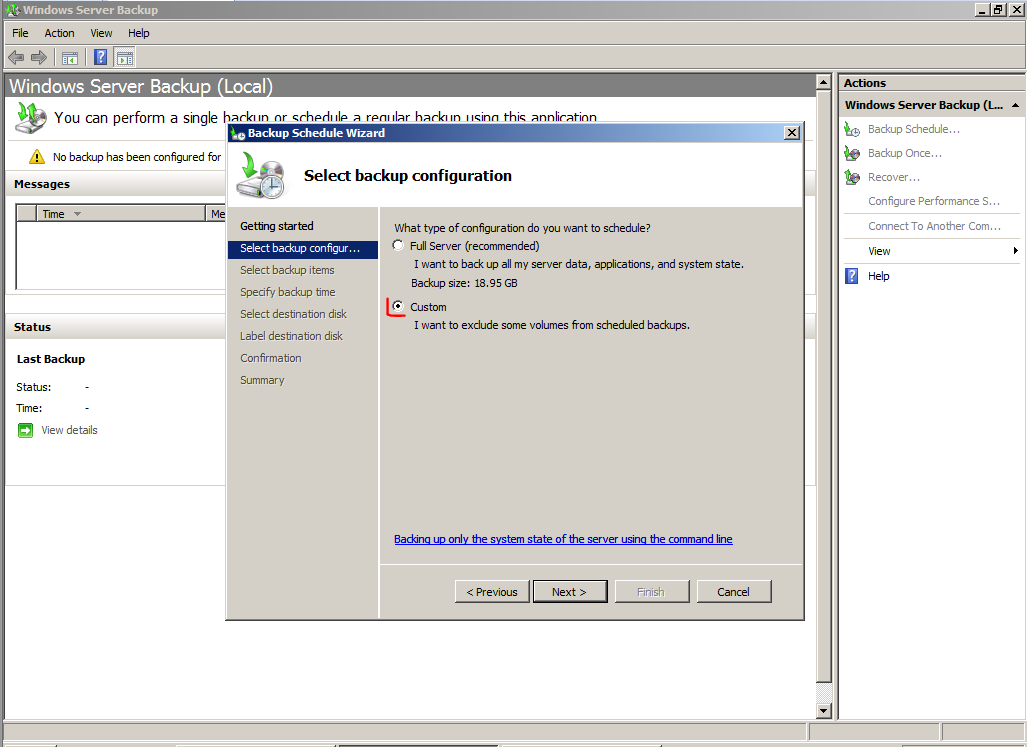Click the Recover action text
This screenshot has width=1027, height=747.
(893, 177)
